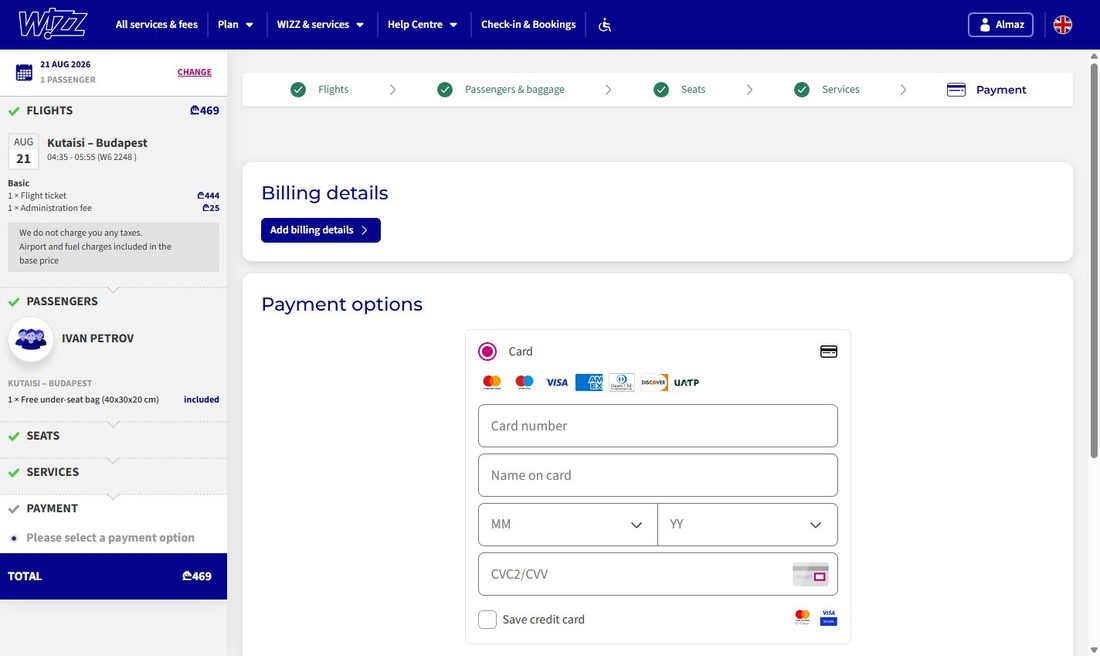Click the sidebar FLIGHTS green checkmark
The width and height of the screenshot is (1100, 656).
pos(13,111)
